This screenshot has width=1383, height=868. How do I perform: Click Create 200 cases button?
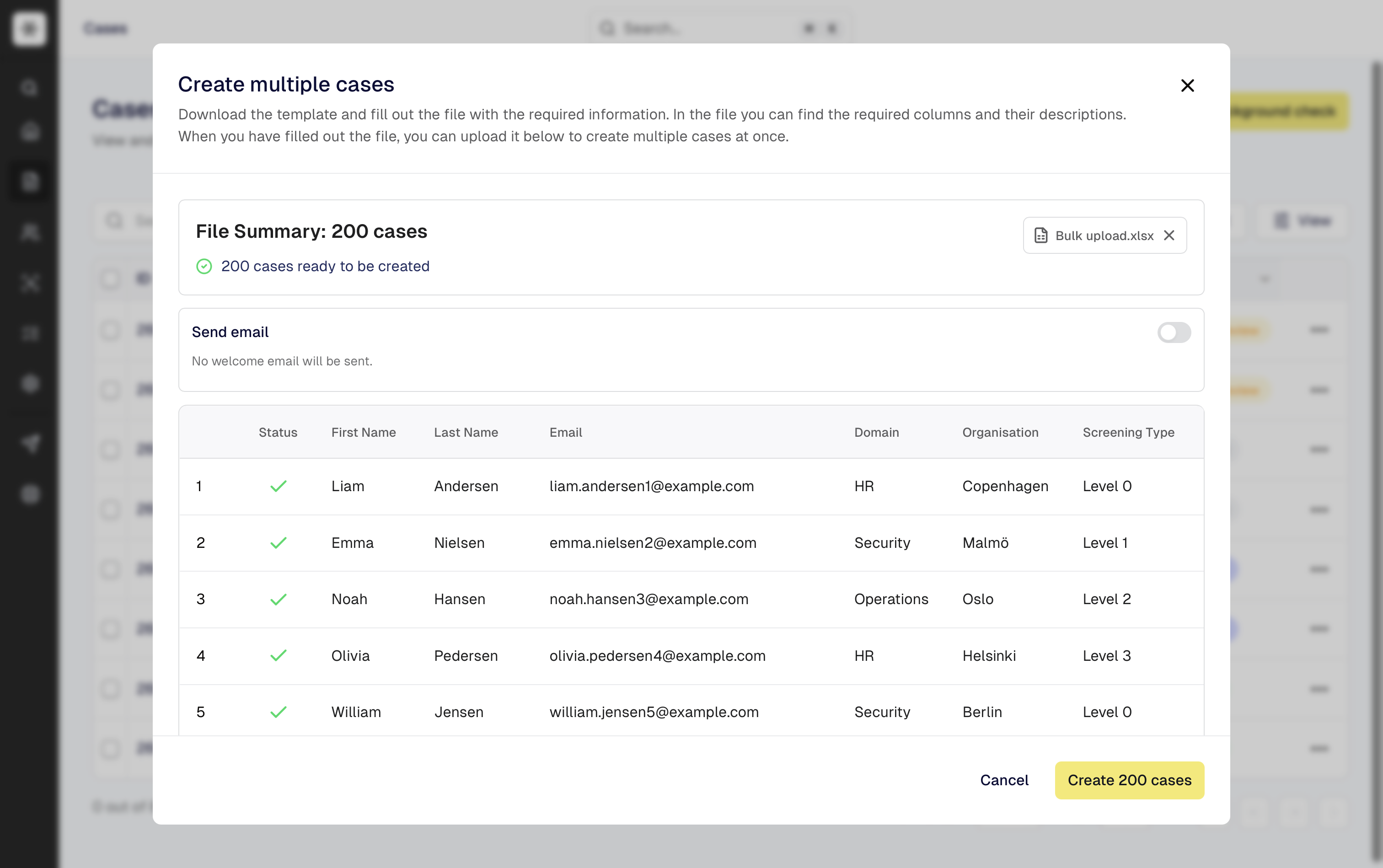(1129, 780)
